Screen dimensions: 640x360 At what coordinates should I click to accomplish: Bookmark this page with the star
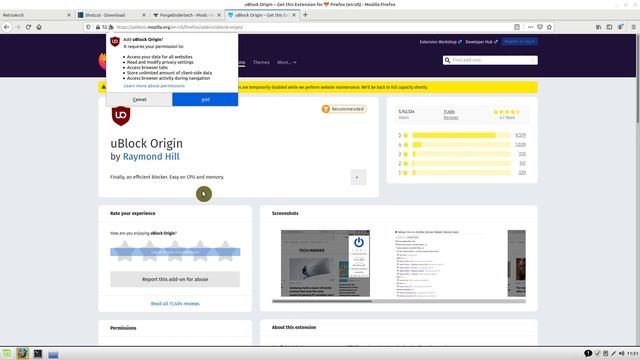[549, 27]
